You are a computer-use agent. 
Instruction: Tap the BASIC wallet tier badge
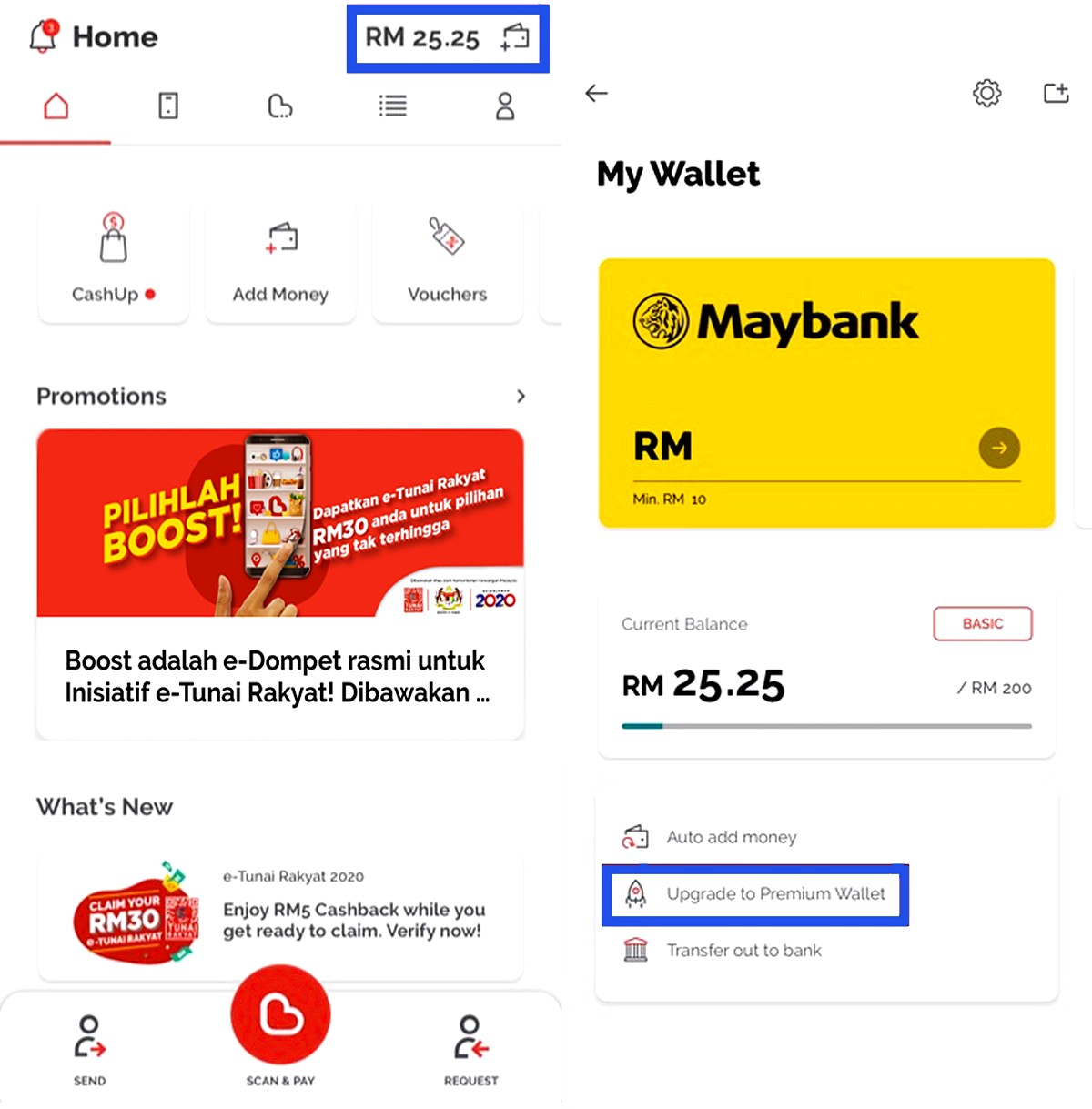coord(983,624)
